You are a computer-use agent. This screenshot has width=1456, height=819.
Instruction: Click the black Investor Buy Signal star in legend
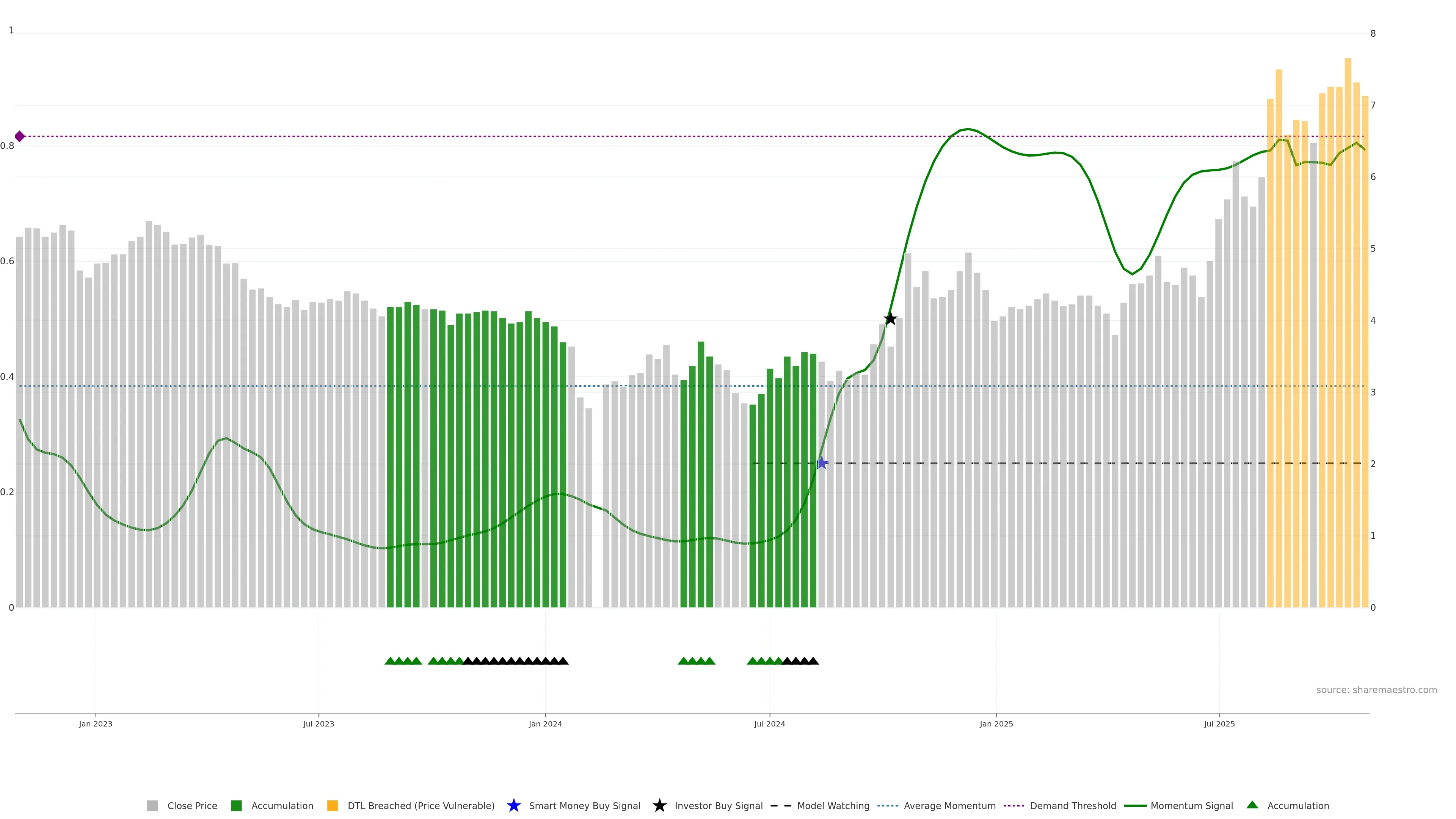click(x=659, y=805)
